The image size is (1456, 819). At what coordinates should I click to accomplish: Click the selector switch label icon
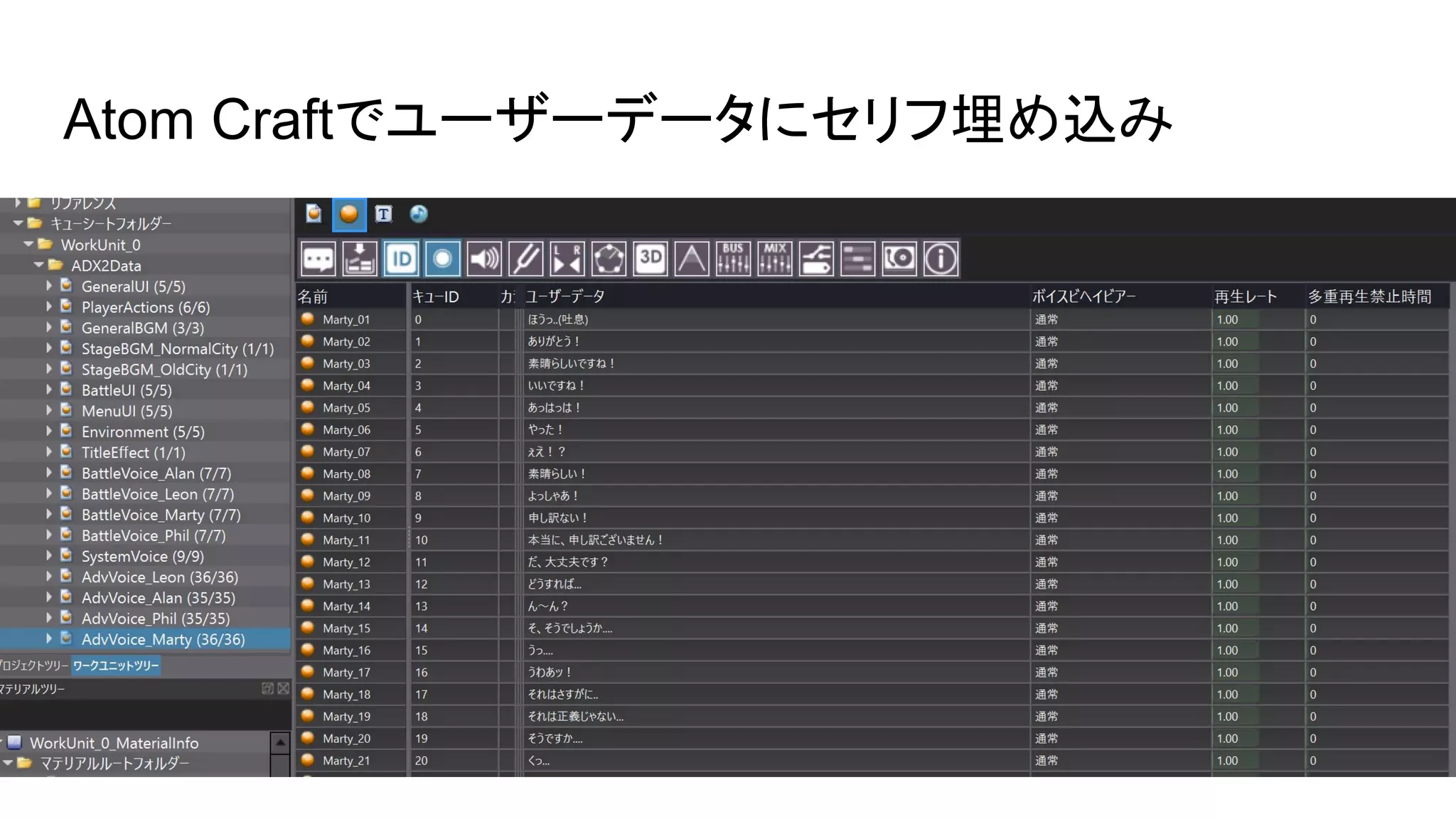click(816, 259)
